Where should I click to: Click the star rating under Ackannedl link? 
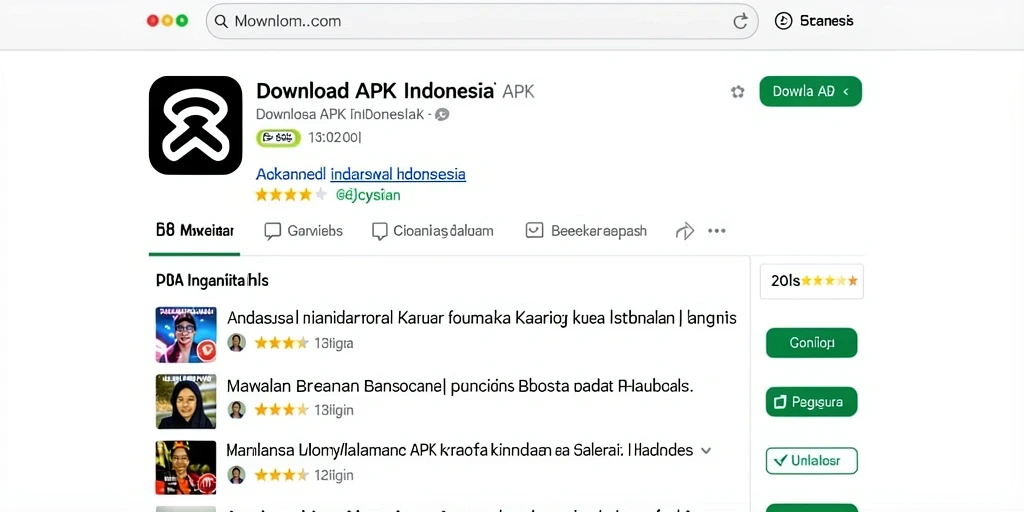click(x=291, y=195)
